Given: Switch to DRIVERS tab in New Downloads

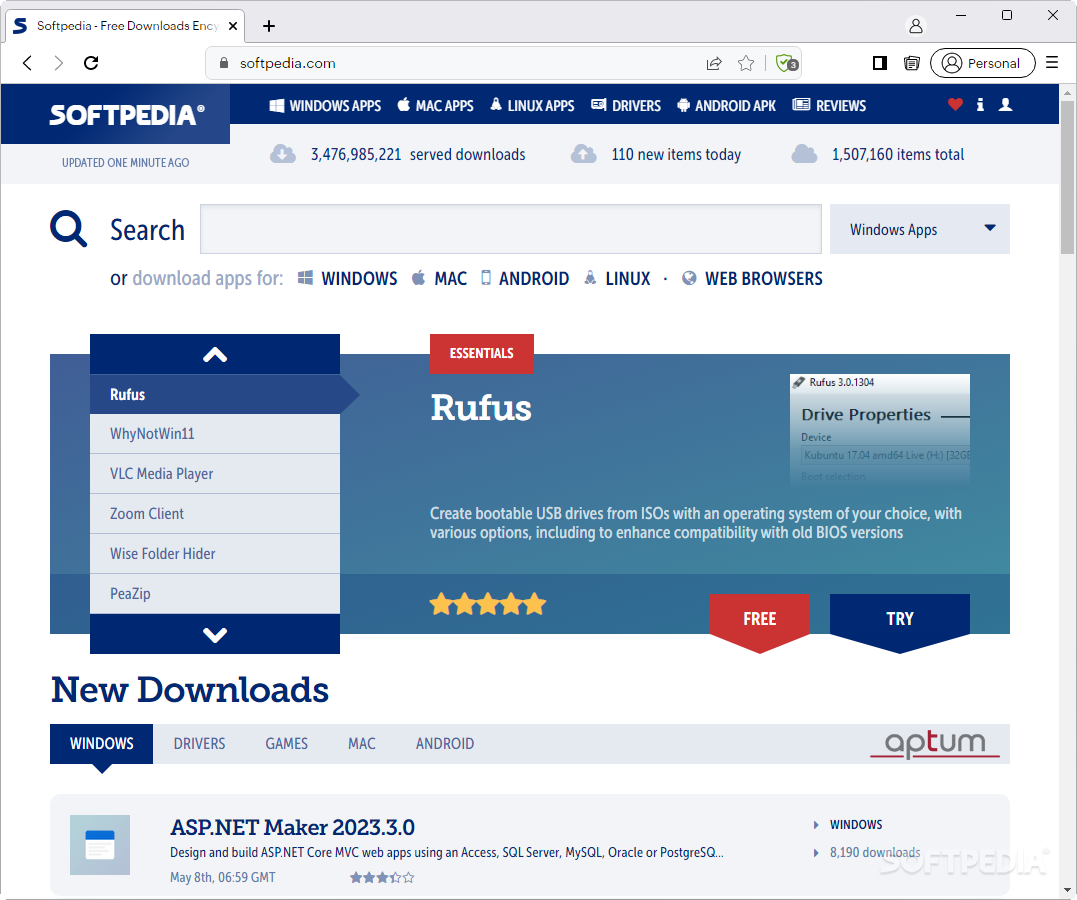Looking at the screenshot, I should pos(199,744).
